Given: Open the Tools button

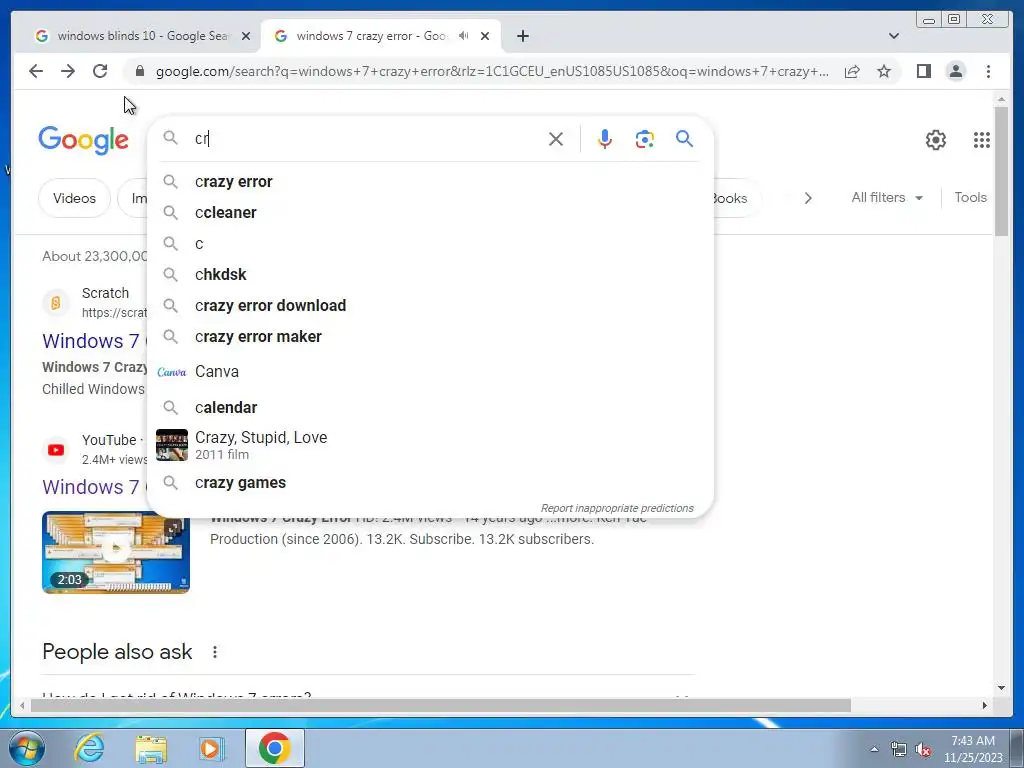Looking at the screenshot, I should (970, 197).
